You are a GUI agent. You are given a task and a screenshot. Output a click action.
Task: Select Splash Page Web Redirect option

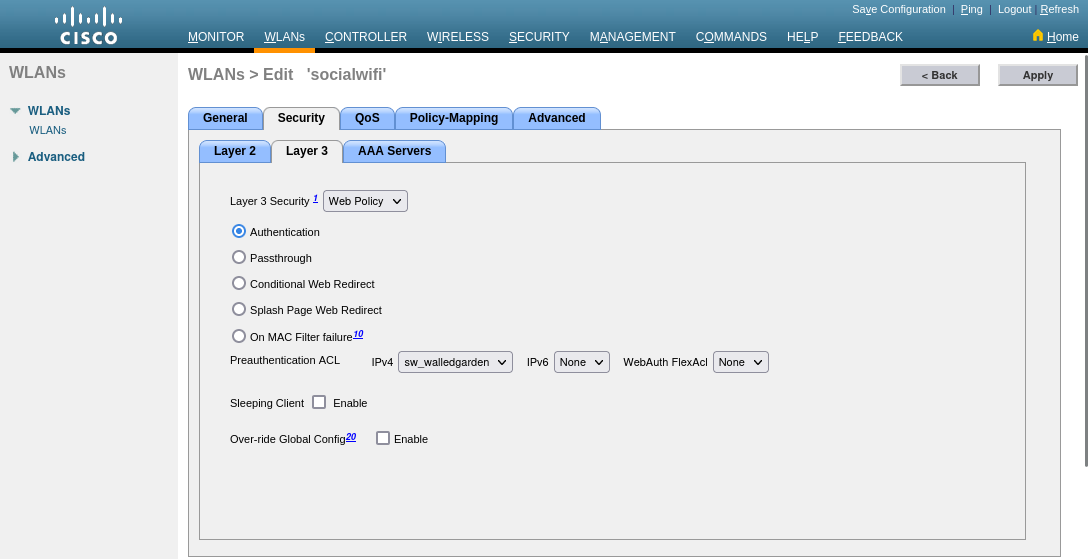point(239,310)
